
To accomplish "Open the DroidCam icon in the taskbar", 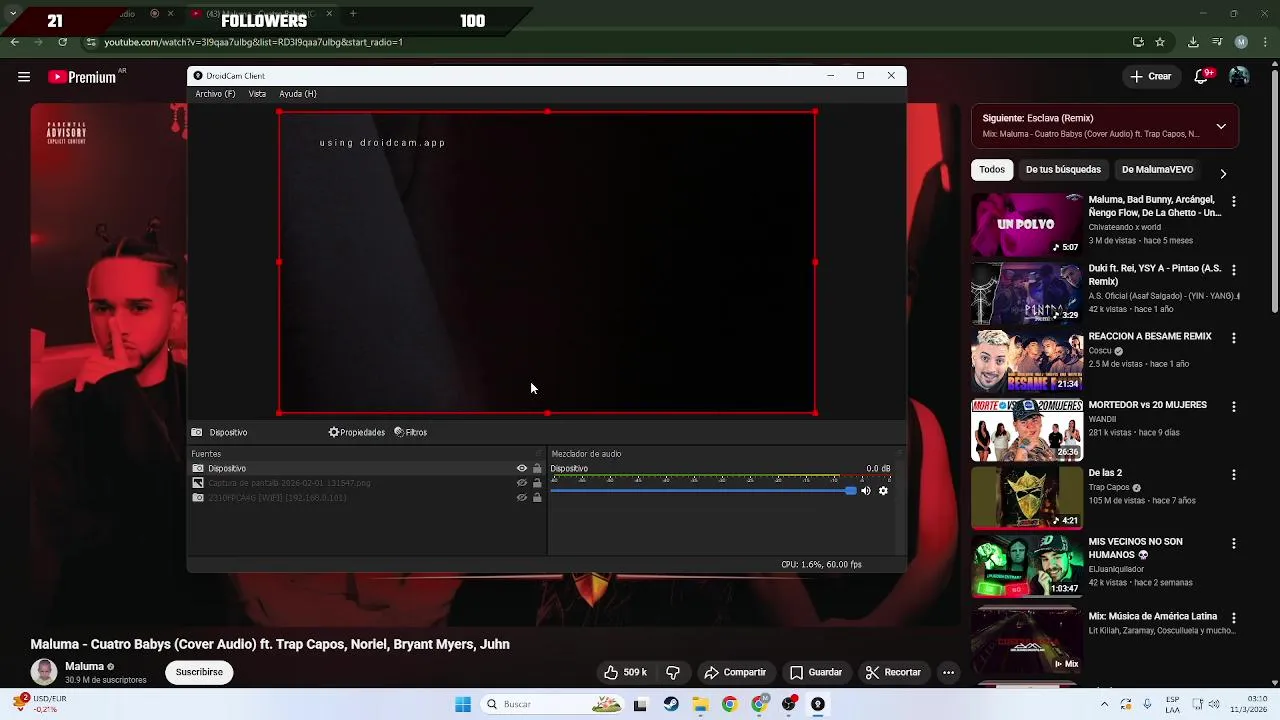I will pos(817,705).
